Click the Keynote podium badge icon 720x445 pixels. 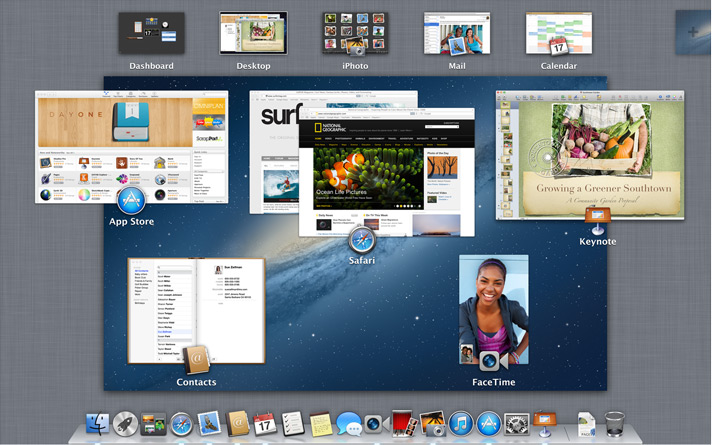point(598,218)
